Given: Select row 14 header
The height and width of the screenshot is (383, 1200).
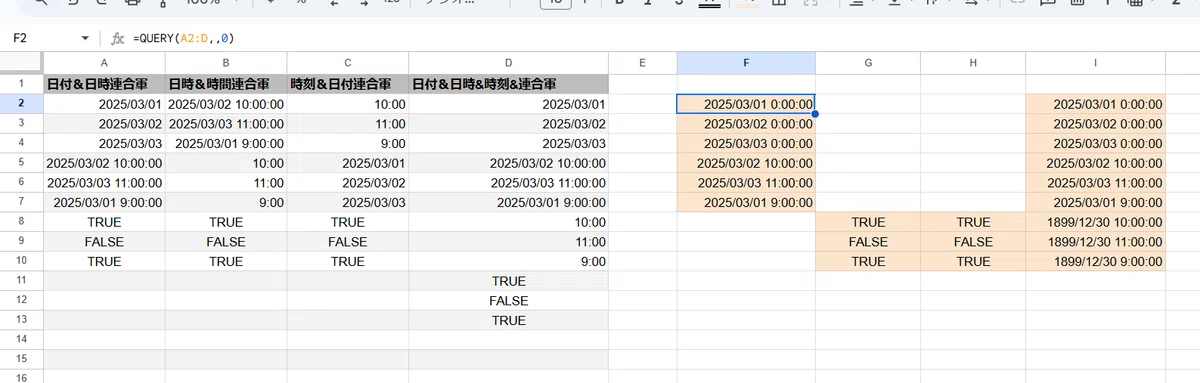Looking at the screenshot, I should (21, 340).
